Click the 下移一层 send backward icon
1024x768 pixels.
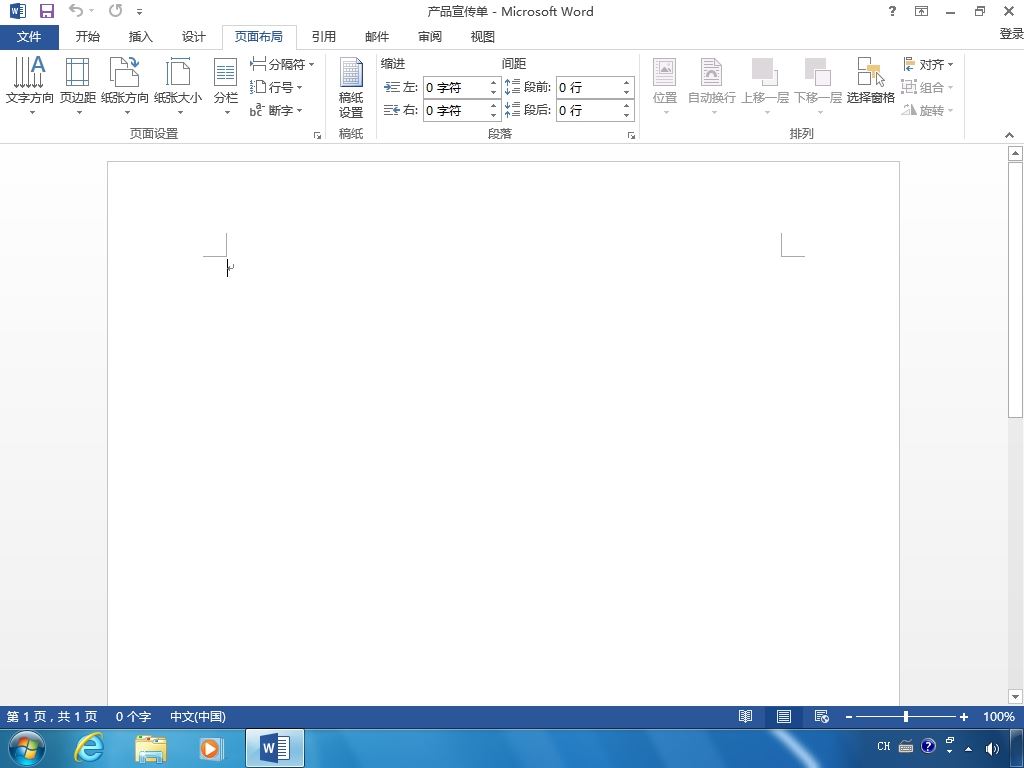click(x=818, y=86)
